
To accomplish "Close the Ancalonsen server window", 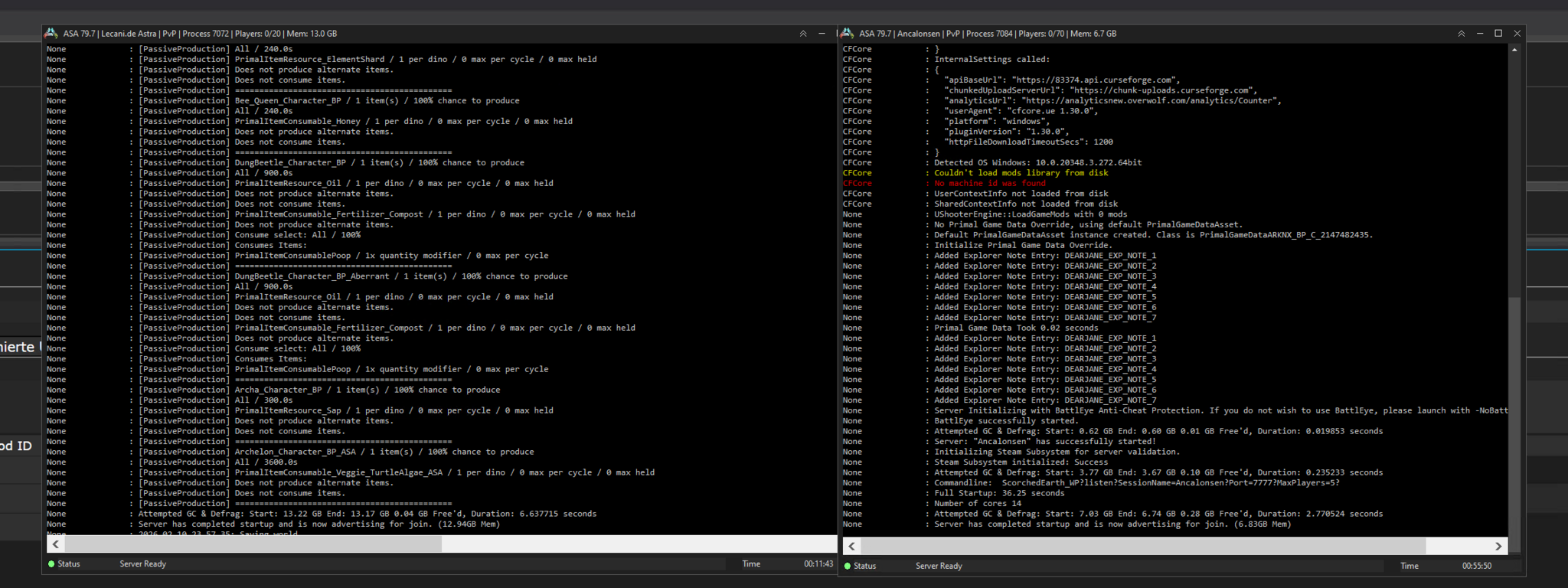I will [1517, 34].
